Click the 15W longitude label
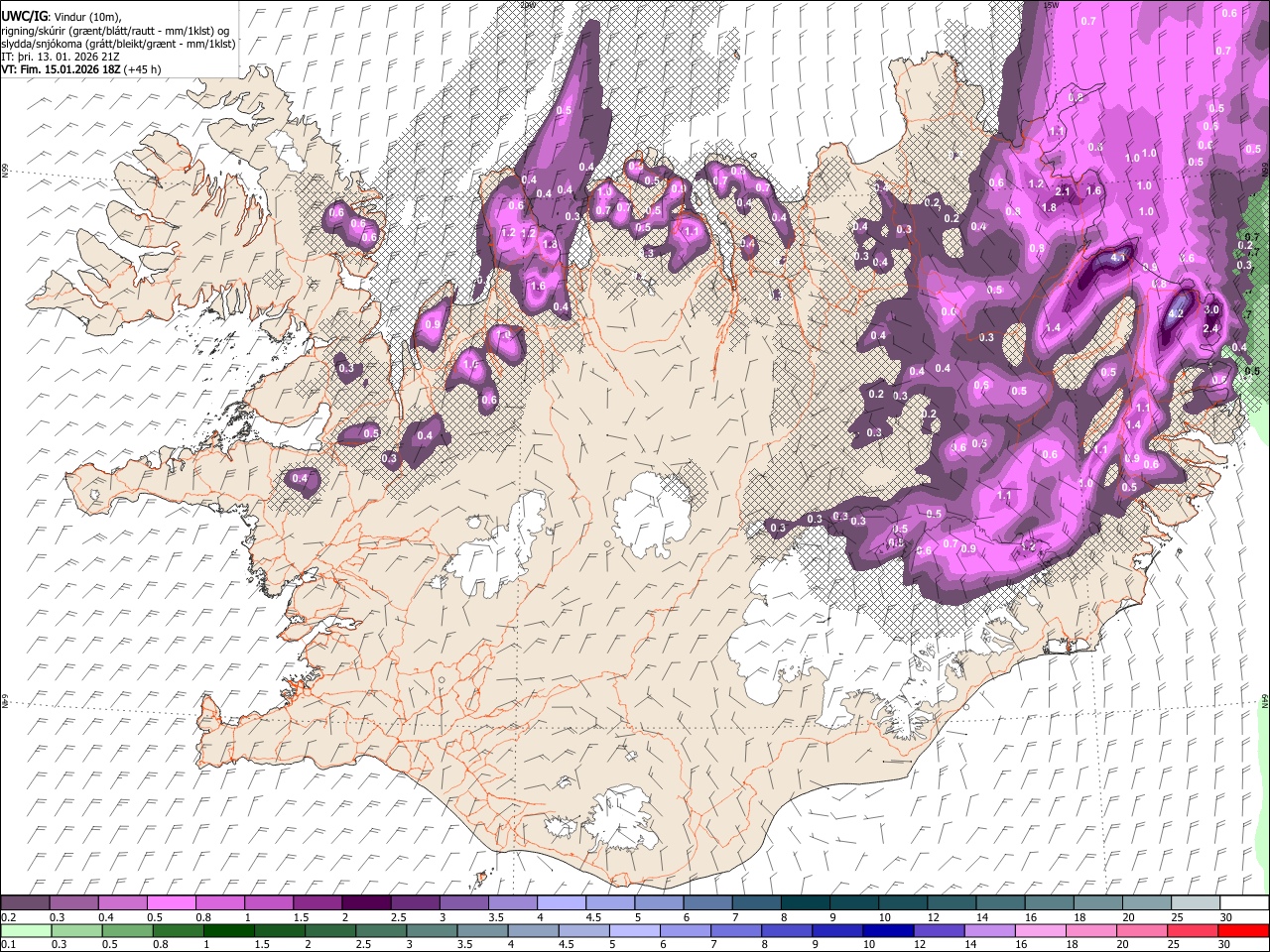Screen dimensions: 1270x952 [x=1051, y=4]
